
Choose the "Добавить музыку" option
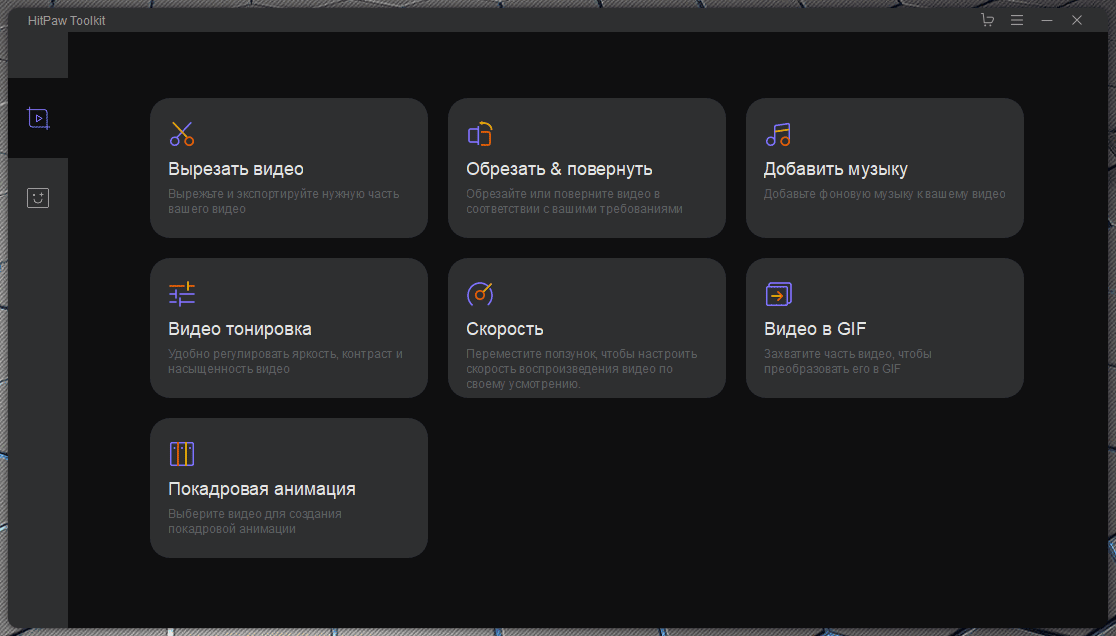pos(835,169)
